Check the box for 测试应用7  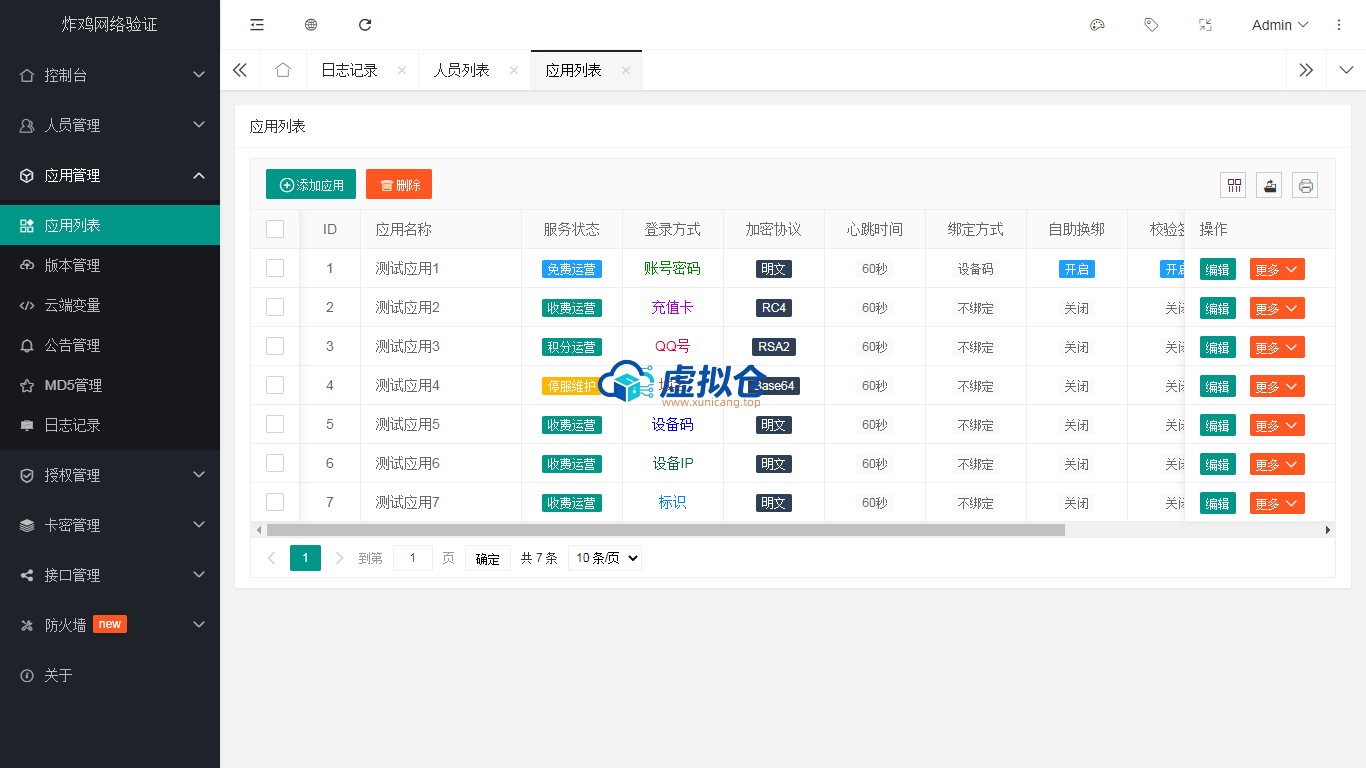[275, 502]
